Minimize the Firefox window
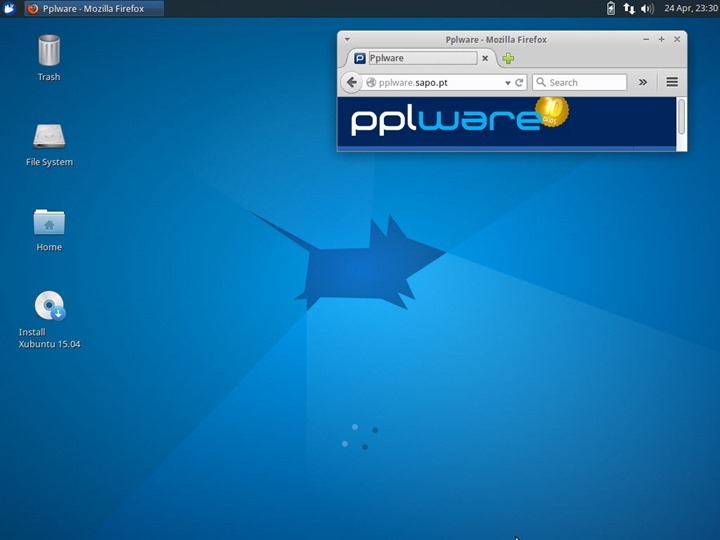The image size is (720, 540). [x=646, y=39]
